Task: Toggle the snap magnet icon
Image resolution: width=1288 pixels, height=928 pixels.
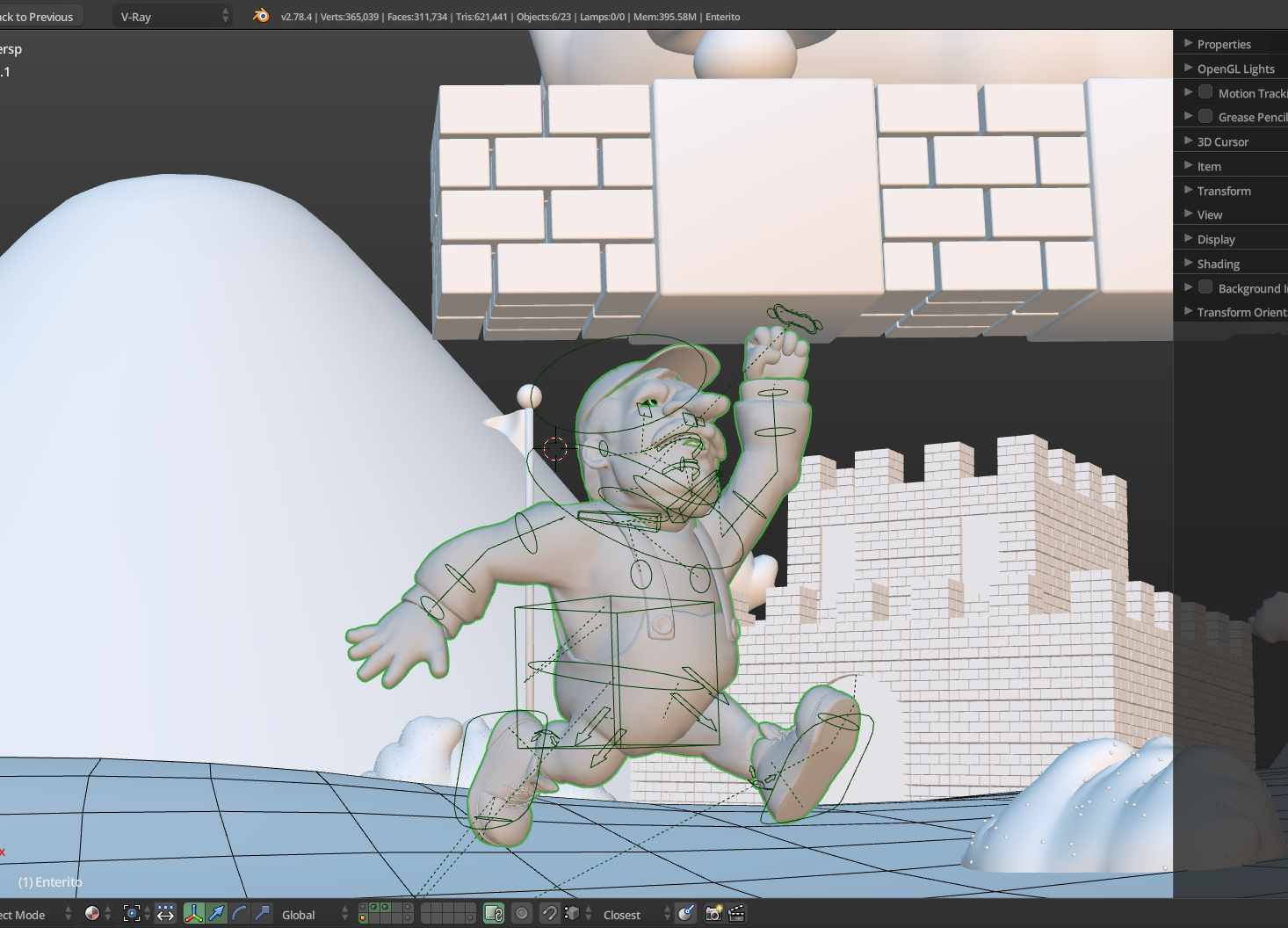Action: [x=549, y=914]
